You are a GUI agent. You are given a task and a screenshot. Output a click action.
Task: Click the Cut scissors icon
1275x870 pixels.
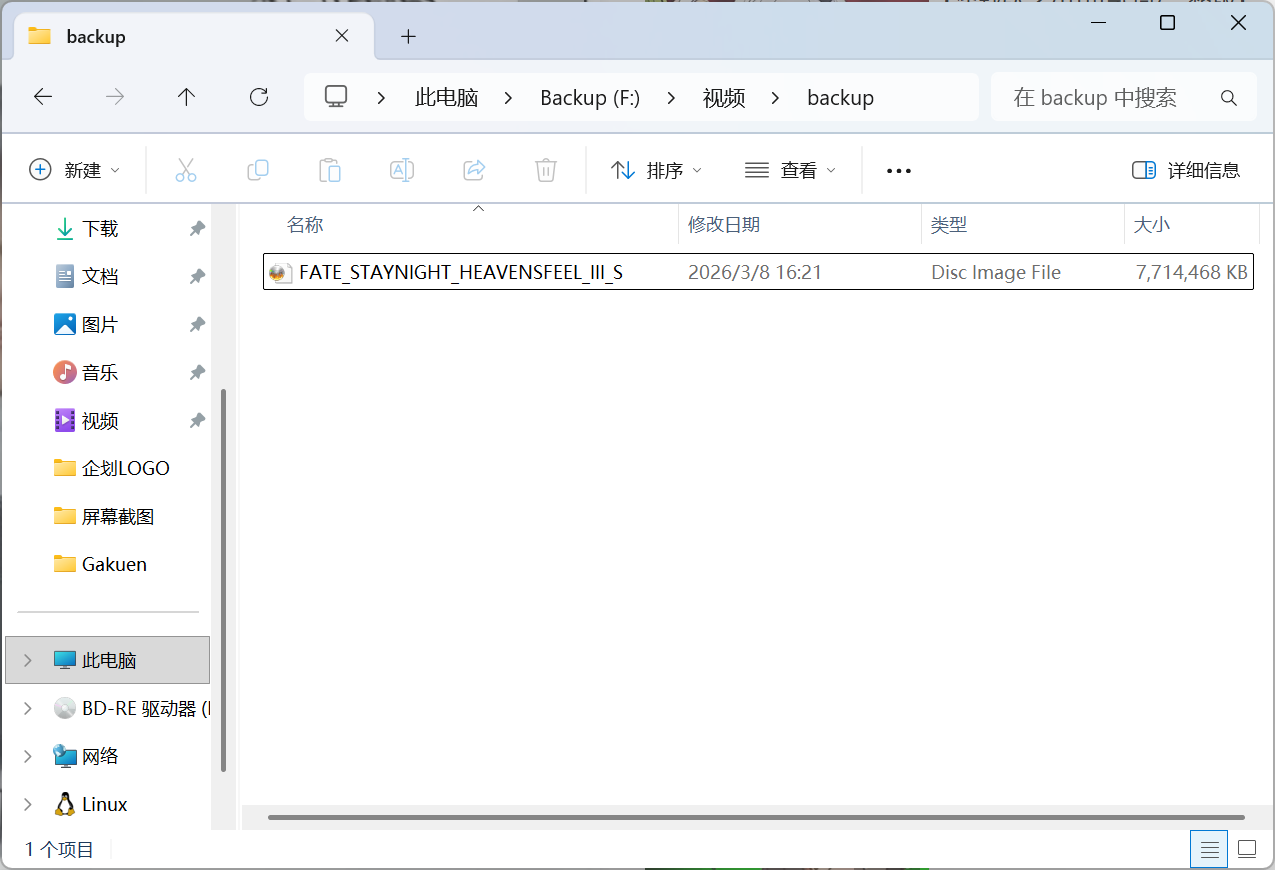coord(186,170)
